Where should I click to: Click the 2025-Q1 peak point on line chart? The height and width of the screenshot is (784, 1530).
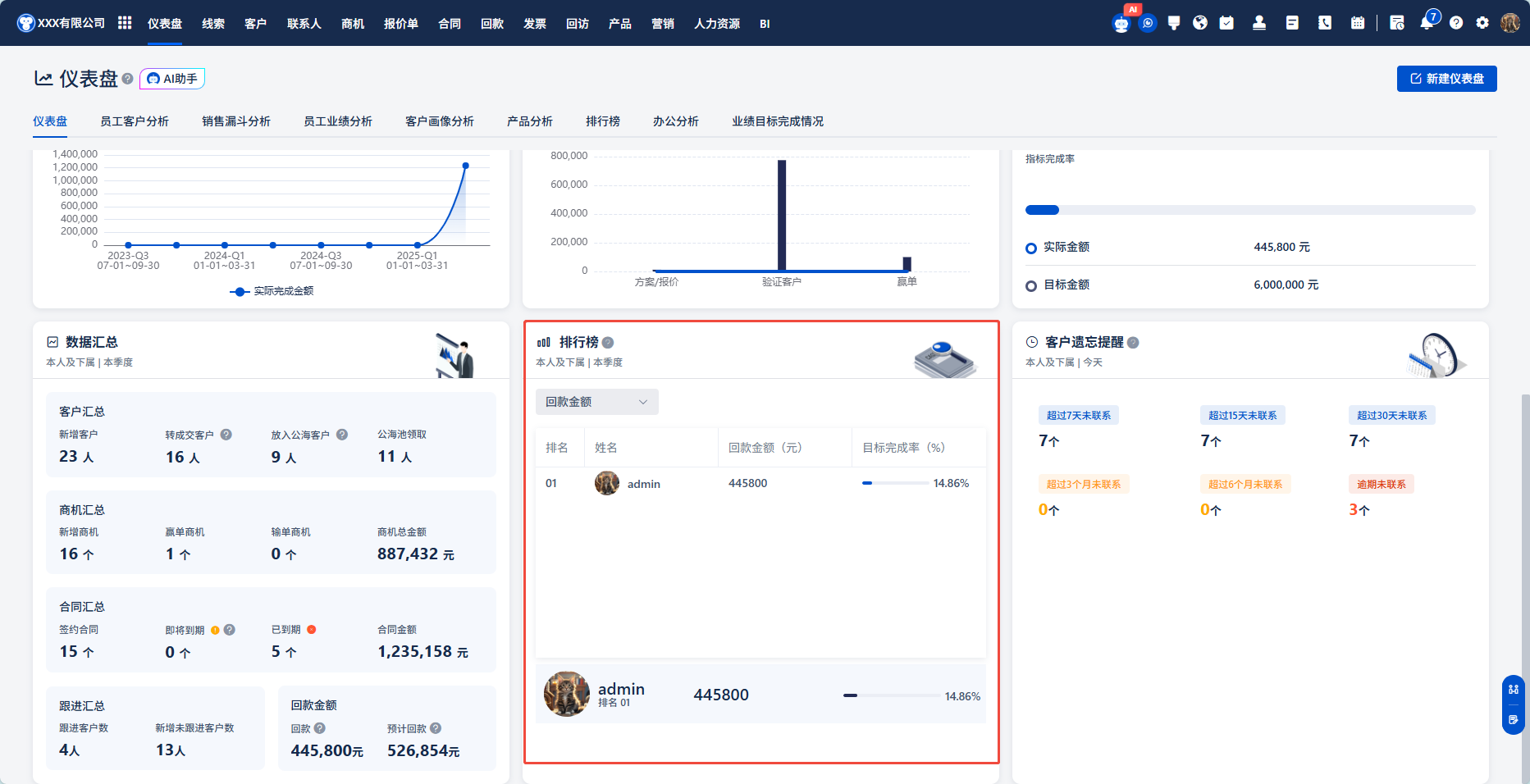tap(466, 166)
